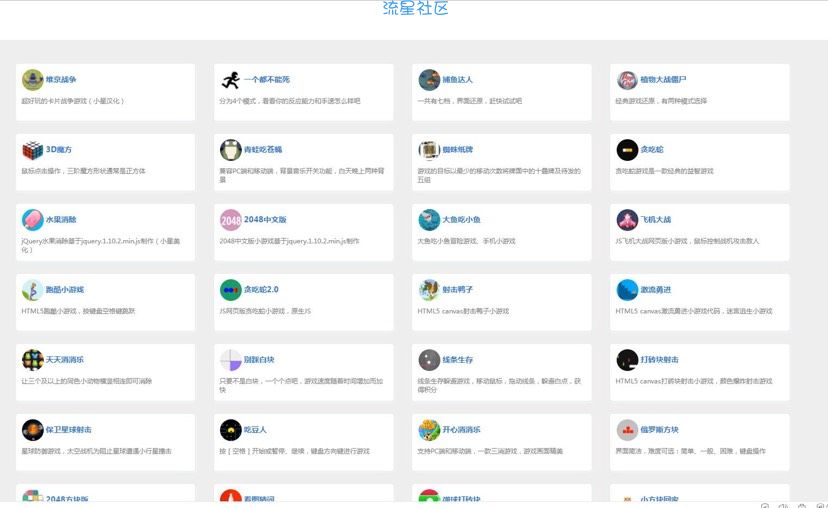Click the Rubik's cube icon for 3D魔方
Viewport: 828px width, 508px height.
pyautogui.click(x=32, y=150)
